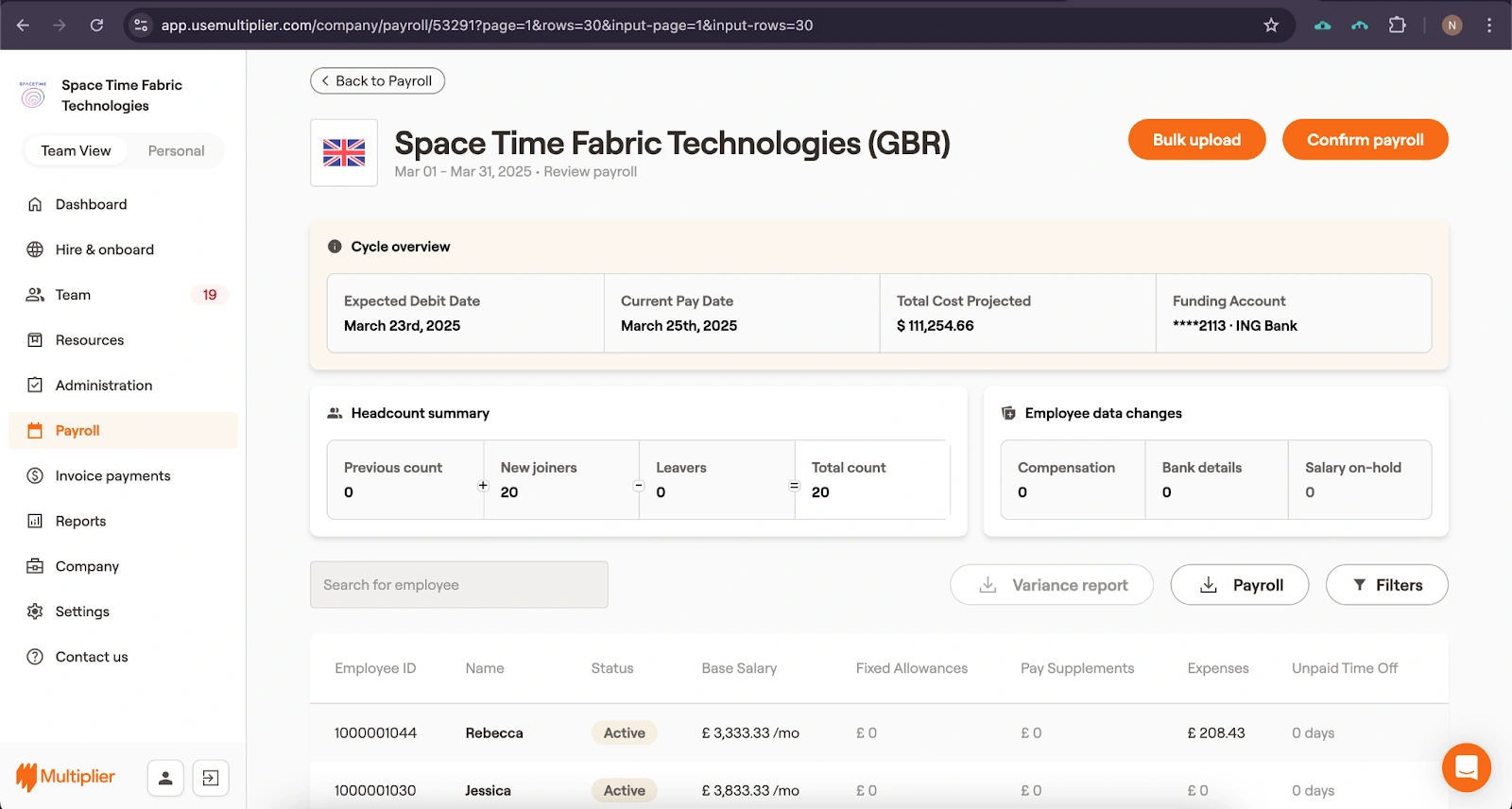
Task: Click the Payroll calendar icon
Action: (35, 431)
